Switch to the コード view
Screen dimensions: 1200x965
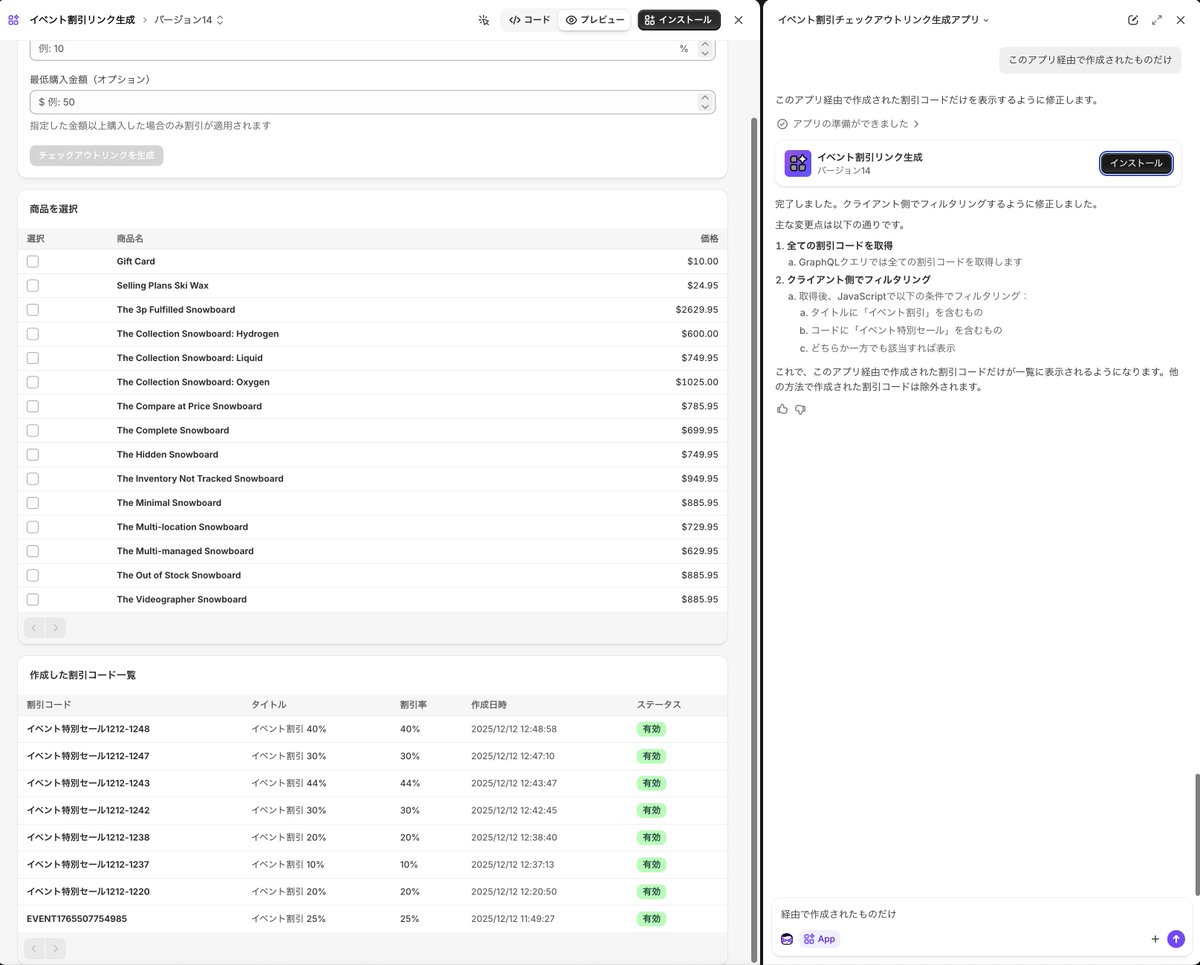(529, 20)
